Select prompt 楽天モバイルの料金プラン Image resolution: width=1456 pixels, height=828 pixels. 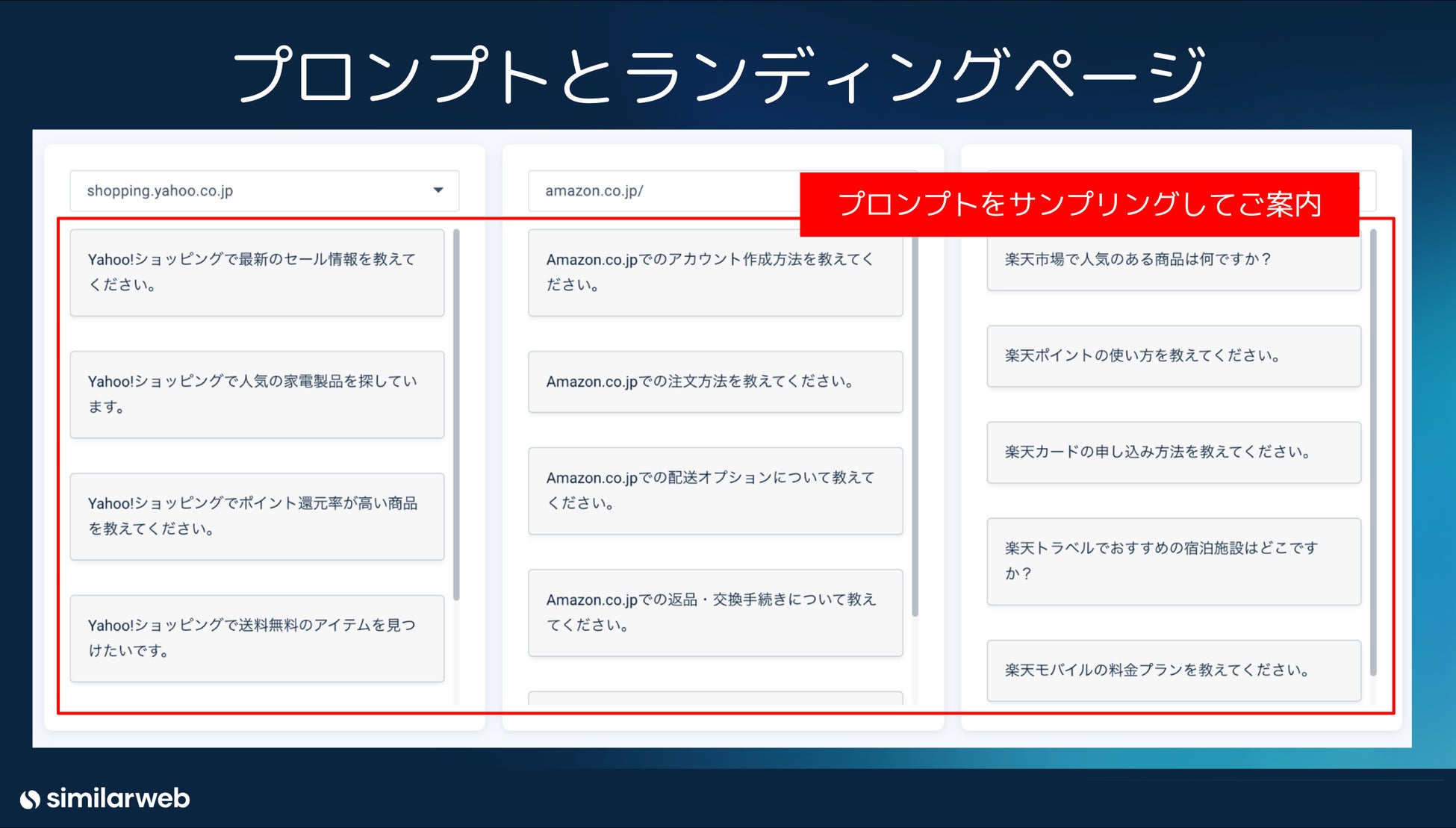point(1174,670)
